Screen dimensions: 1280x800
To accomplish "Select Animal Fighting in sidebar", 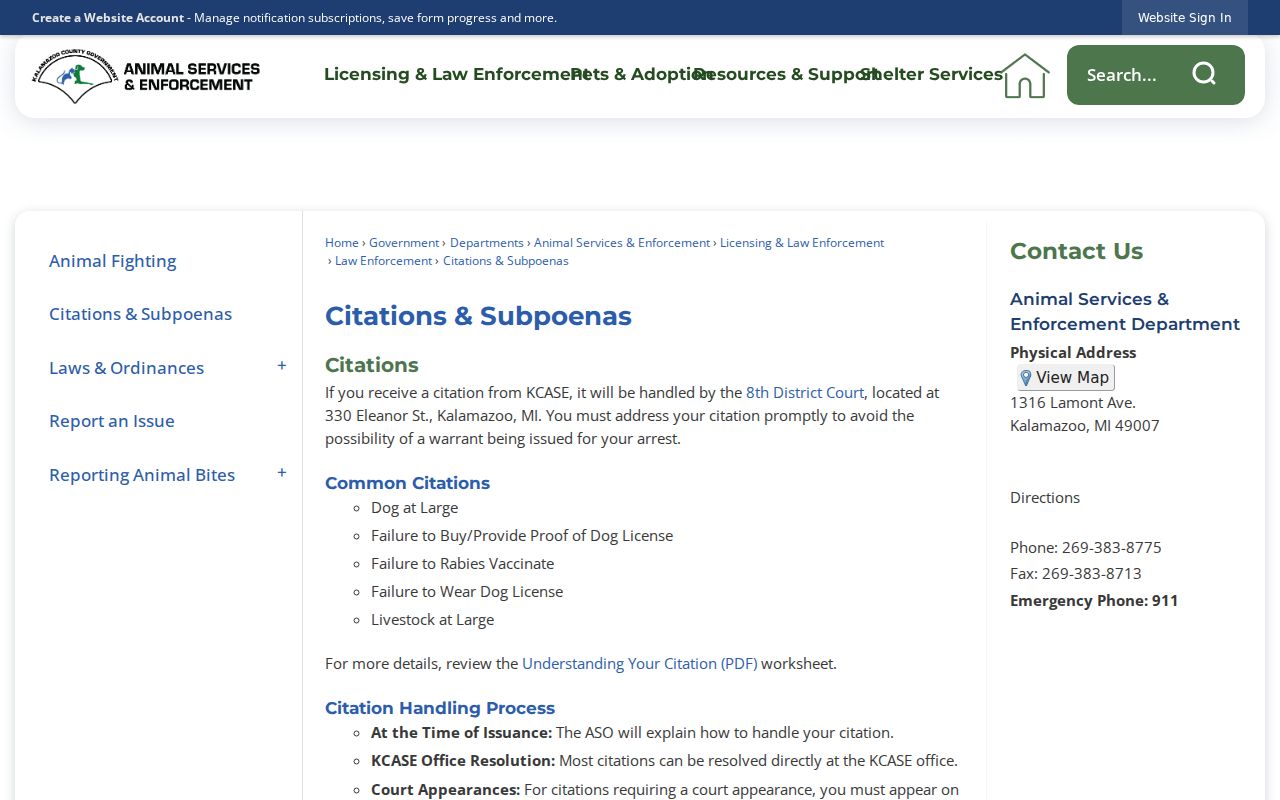I will click(x=113, y=261).
